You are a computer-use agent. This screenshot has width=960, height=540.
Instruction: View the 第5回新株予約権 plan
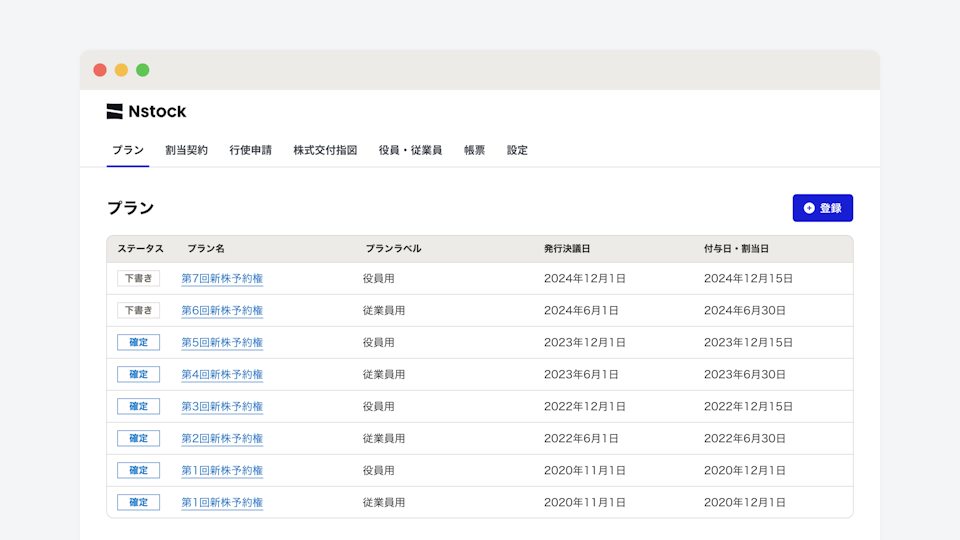point(222,343)
